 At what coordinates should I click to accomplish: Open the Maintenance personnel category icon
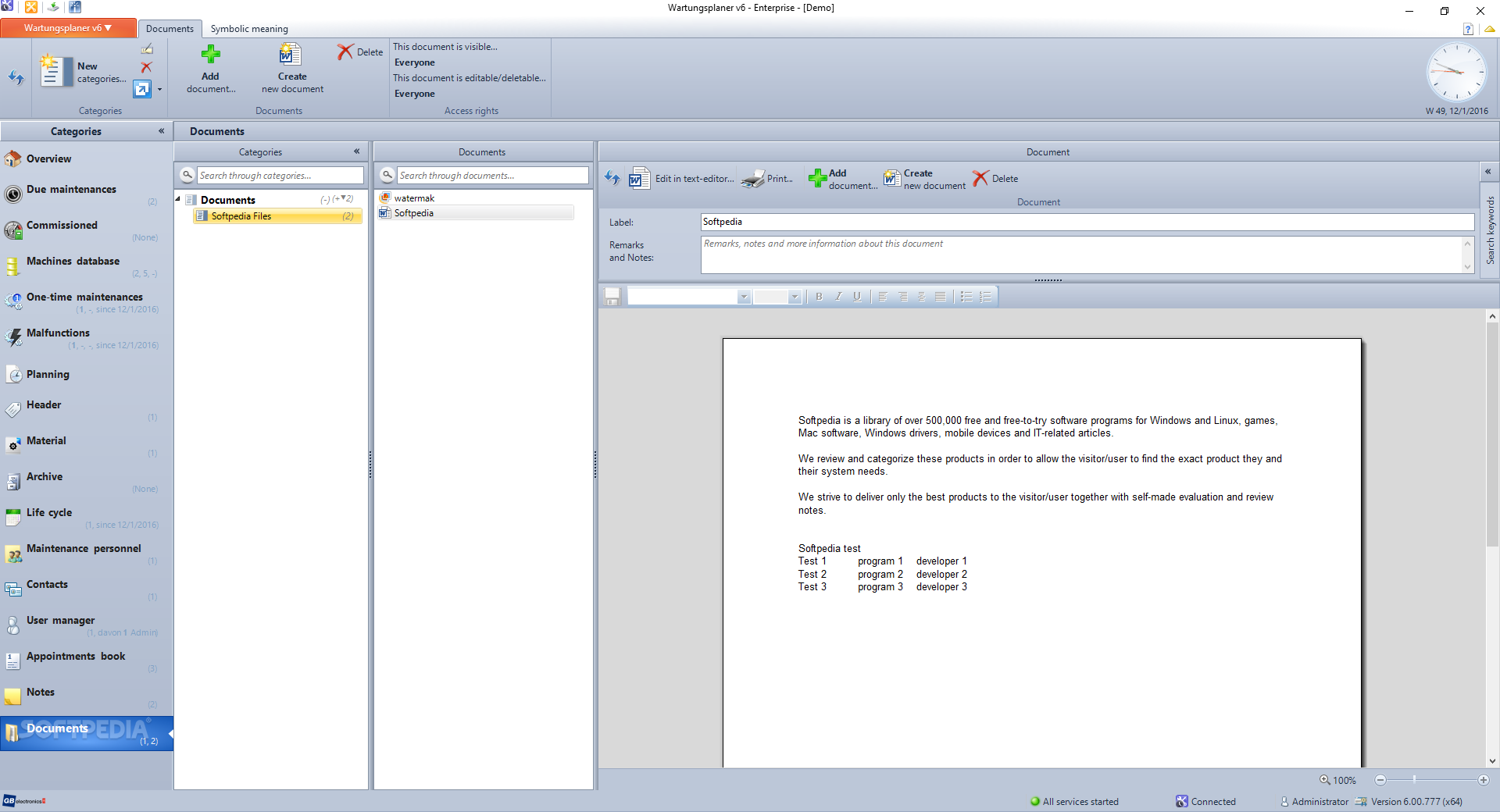tap(13, 554)
